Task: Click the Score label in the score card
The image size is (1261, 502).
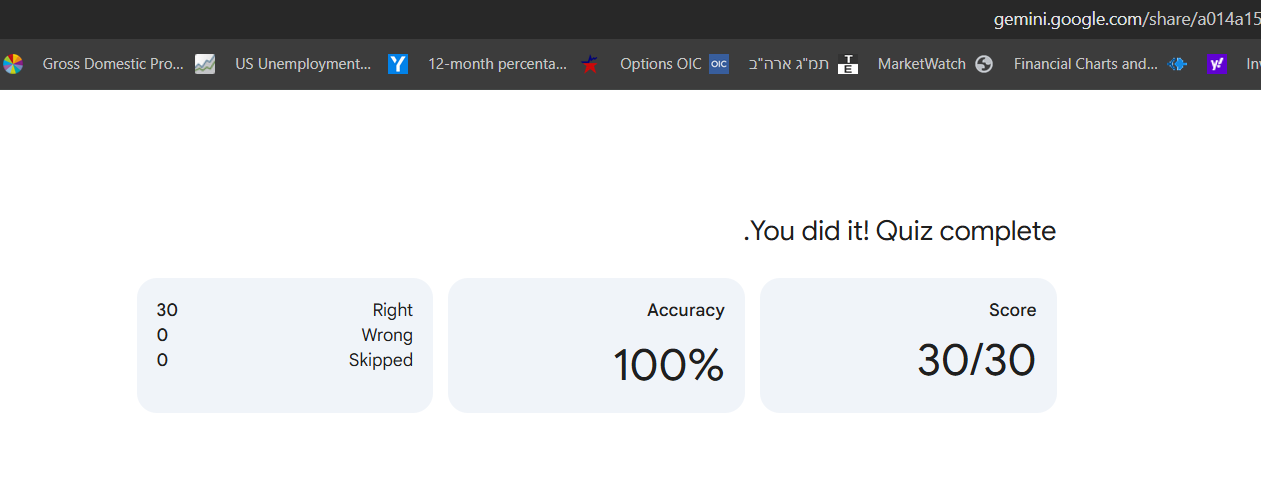Action: coord(1012,310)
